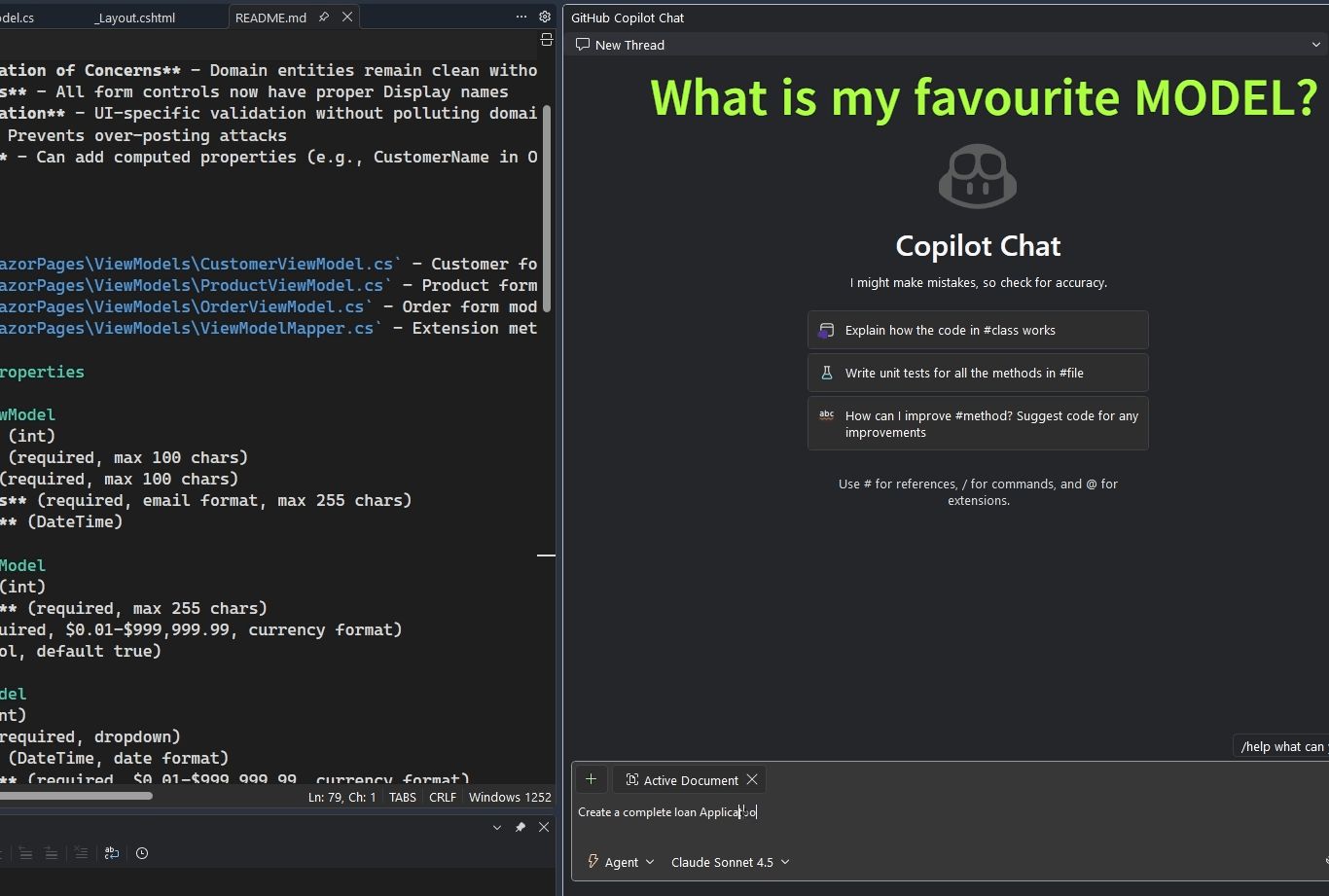Close the README.md tab
Screen dimensions: 1329x896
click(x=347, y=18)
